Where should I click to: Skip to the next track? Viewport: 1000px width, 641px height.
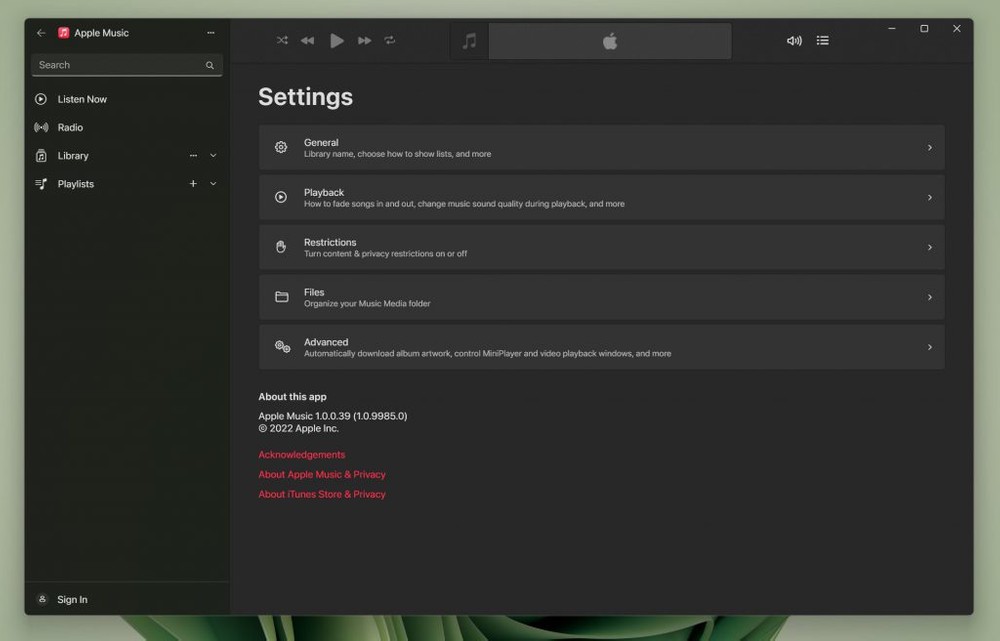[364, 41]
